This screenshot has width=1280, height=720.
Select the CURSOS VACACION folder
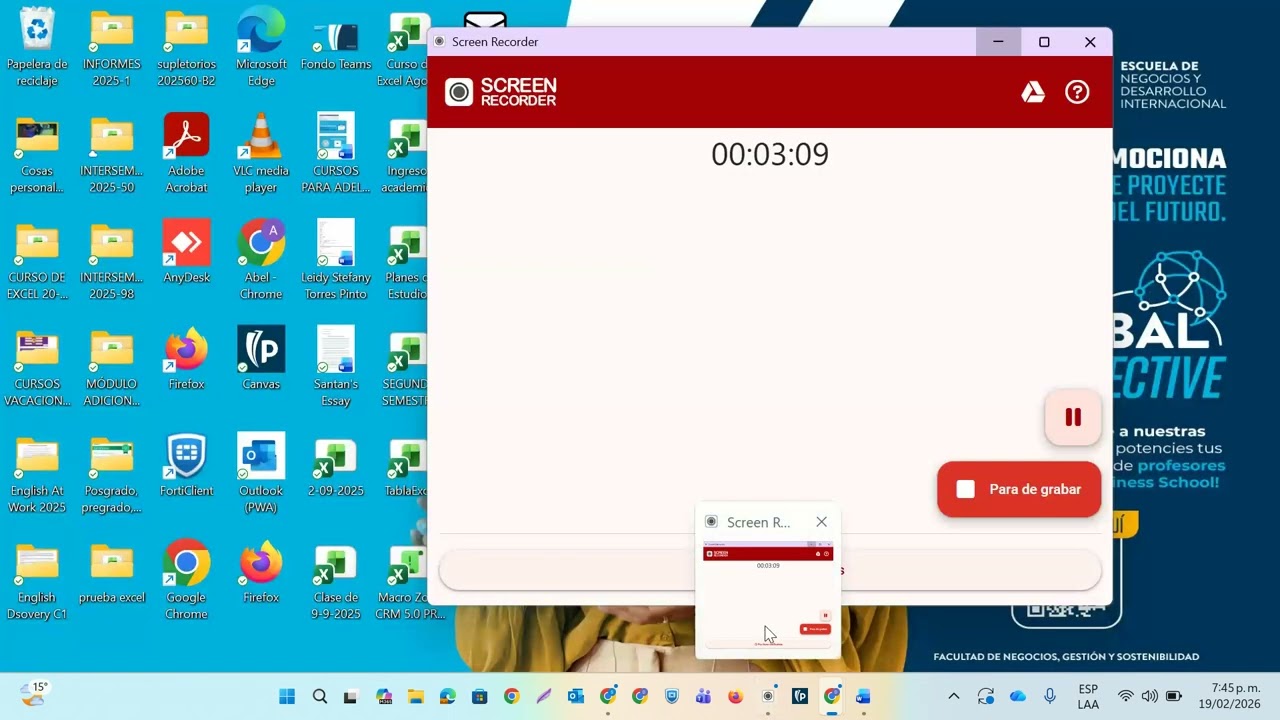pyautogui.click(x=37, y=368)
